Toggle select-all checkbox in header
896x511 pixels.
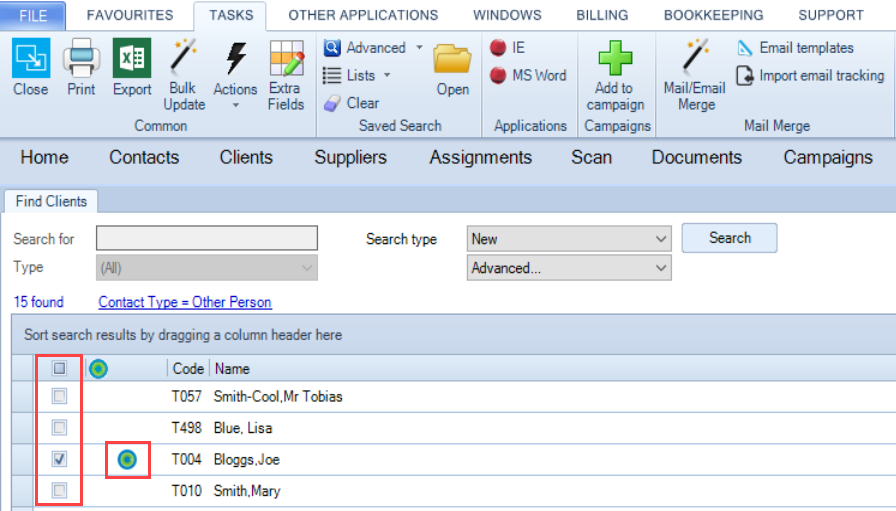tap(59, 368)
